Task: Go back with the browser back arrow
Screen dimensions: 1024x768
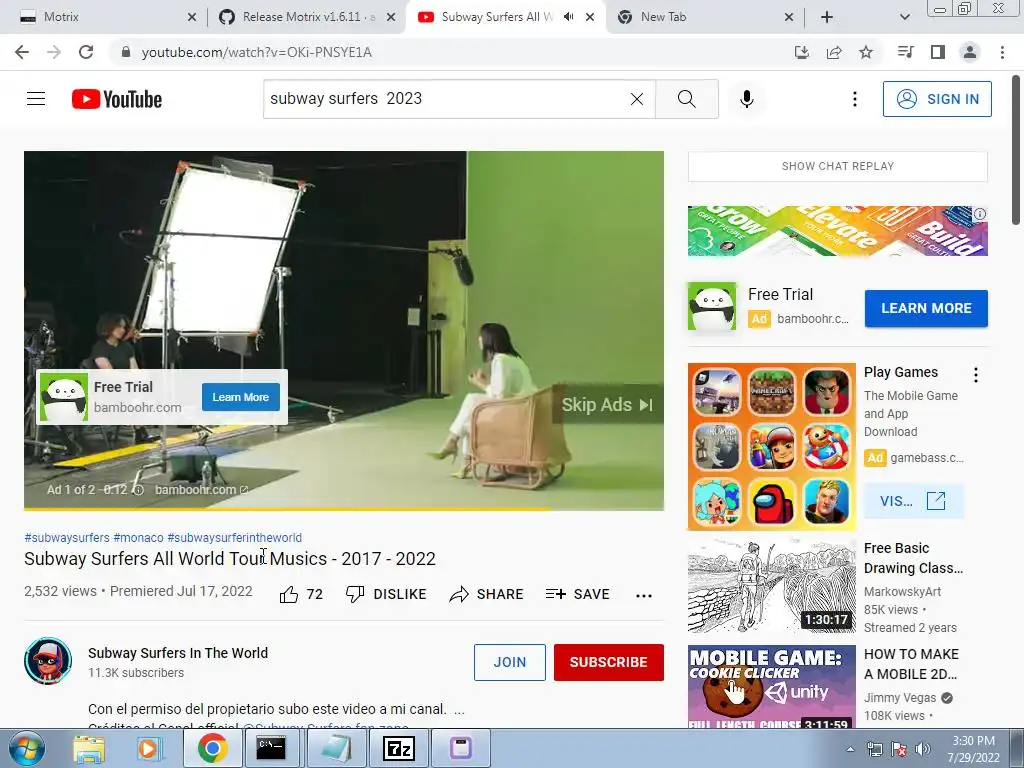Action: pyautogui.click(x=22, y=52)
